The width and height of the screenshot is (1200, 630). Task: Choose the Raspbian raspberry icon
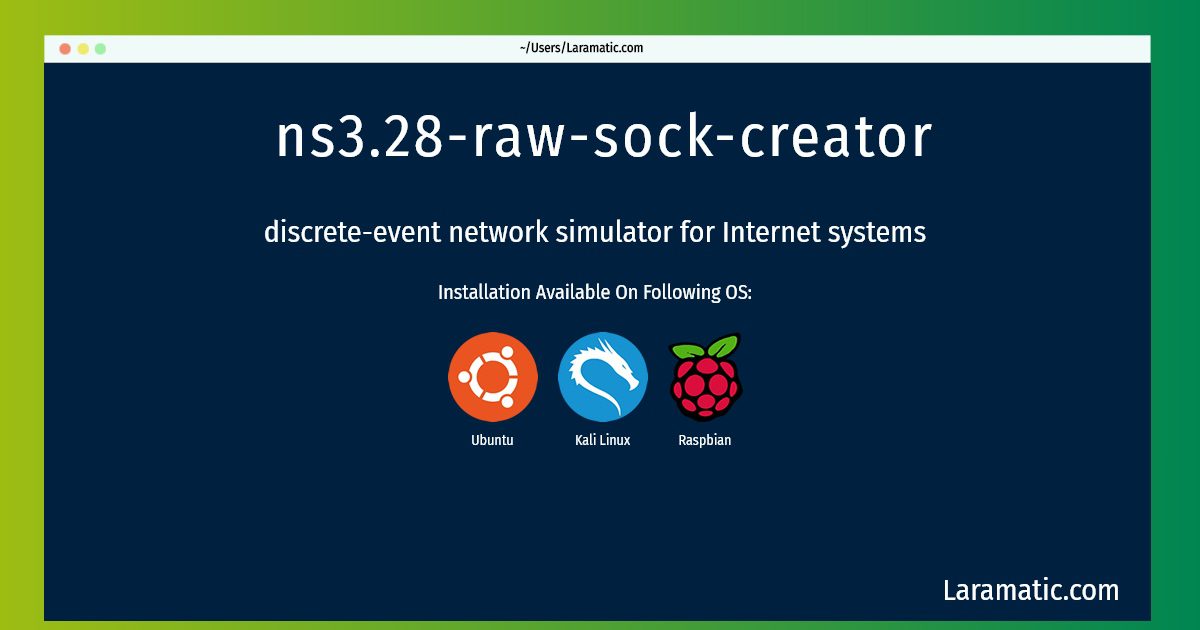click(705, 377)
